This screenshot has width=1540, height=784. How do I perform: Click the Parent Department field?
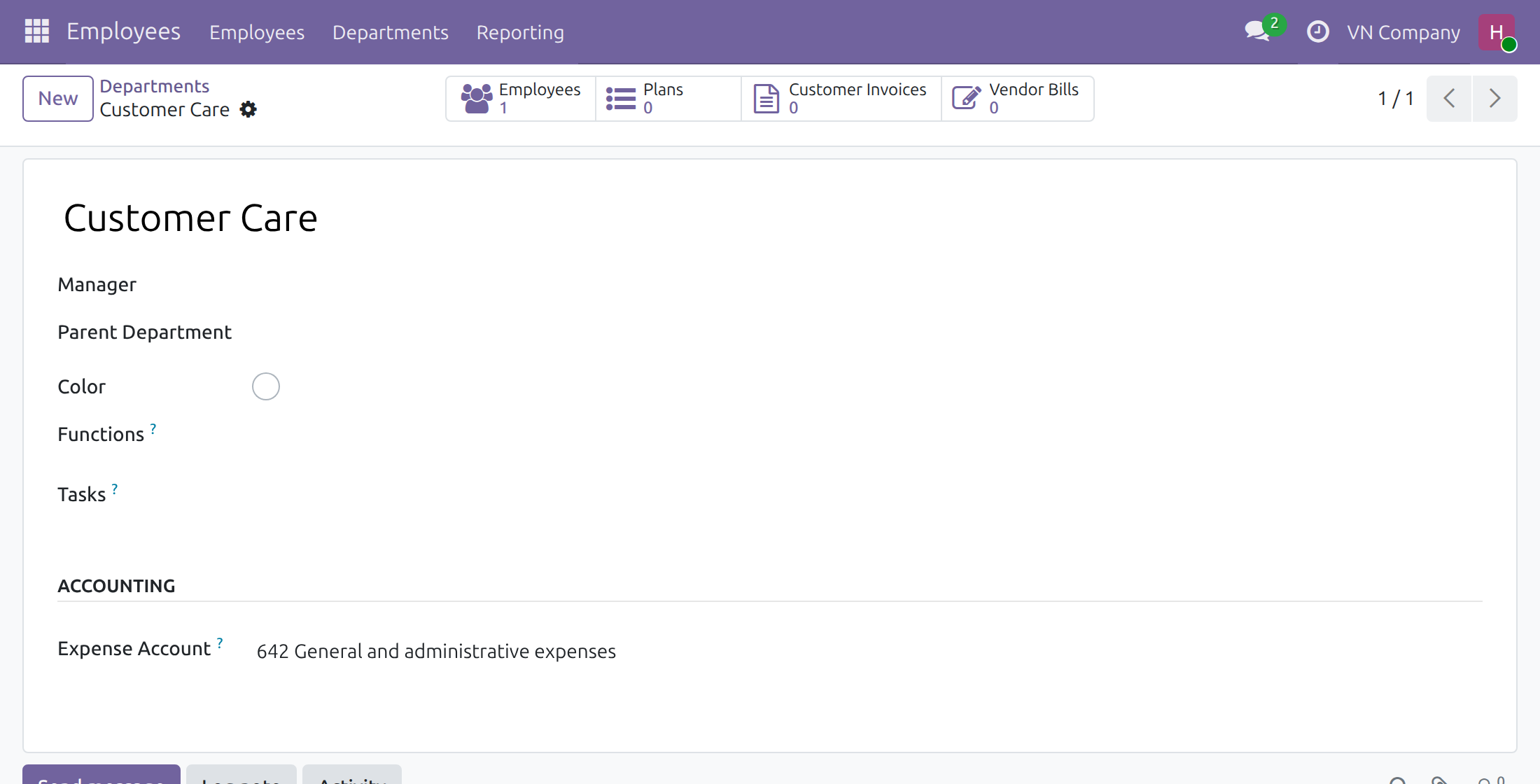[x=867, y=332]
